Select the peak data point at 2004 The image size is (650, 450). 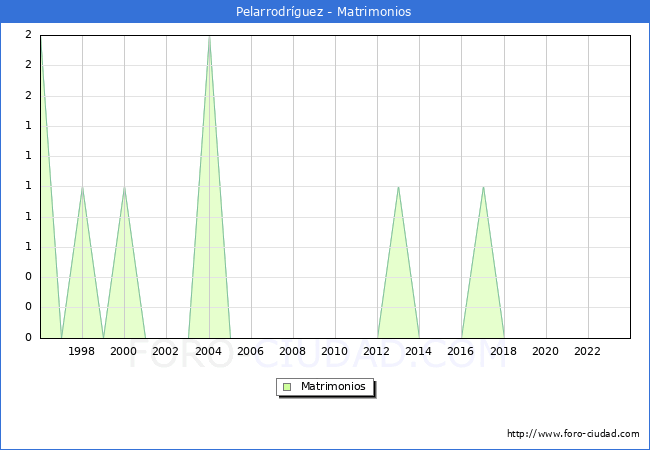(209, 36)
